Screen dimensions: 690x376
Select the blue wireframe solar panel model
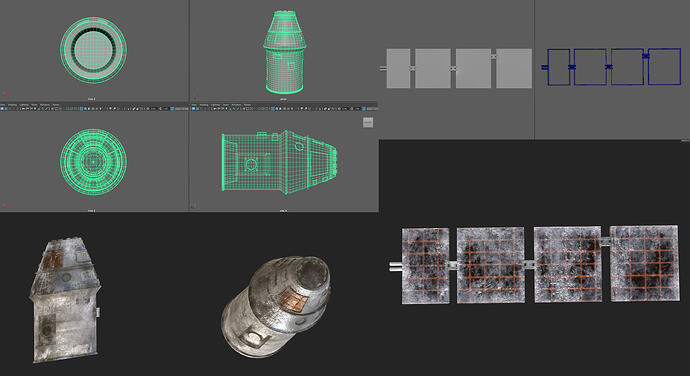[612, 66]
